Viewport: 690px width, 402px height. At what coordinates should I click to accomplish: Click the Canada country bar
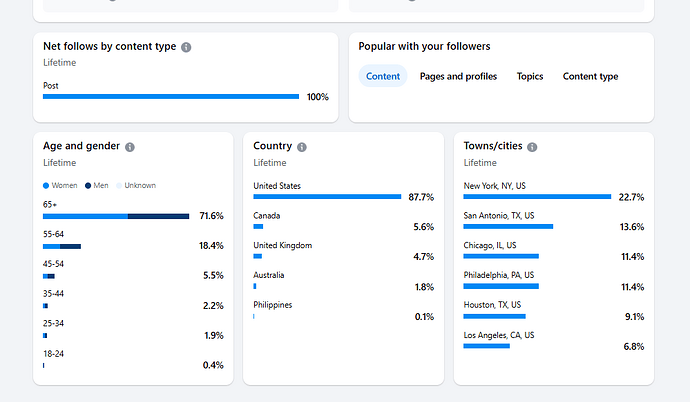coord(258,227)
